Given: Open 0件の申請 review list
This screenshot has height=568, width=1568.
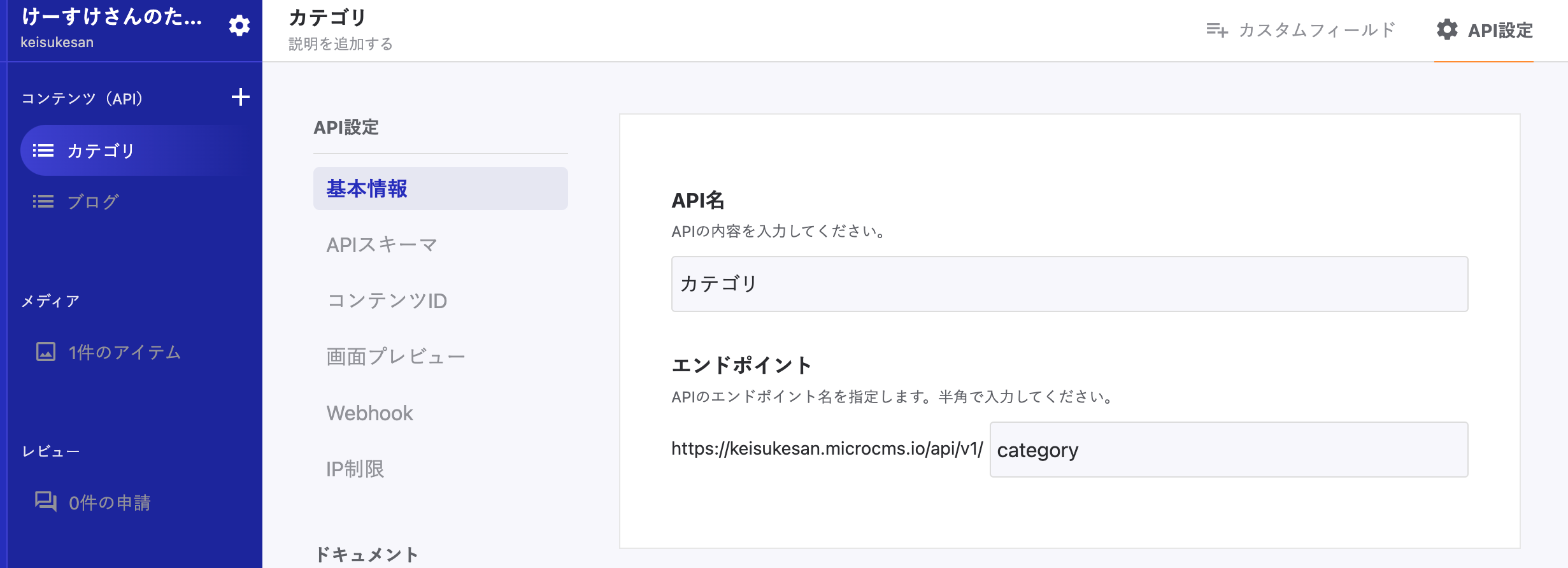Looking at the screenshot, I should click(x=110, y=502).
